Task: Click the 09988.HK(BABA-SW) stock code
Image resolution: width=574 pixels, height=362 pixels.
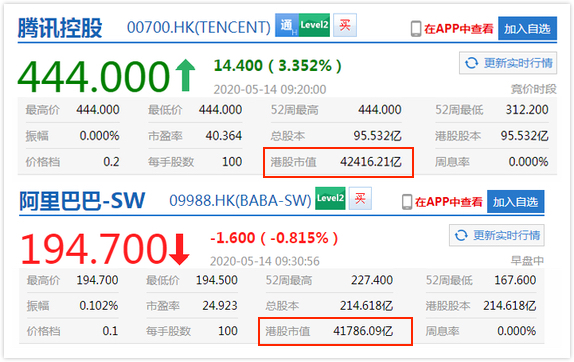Action: pyautogui.click(x=240, y=200)
